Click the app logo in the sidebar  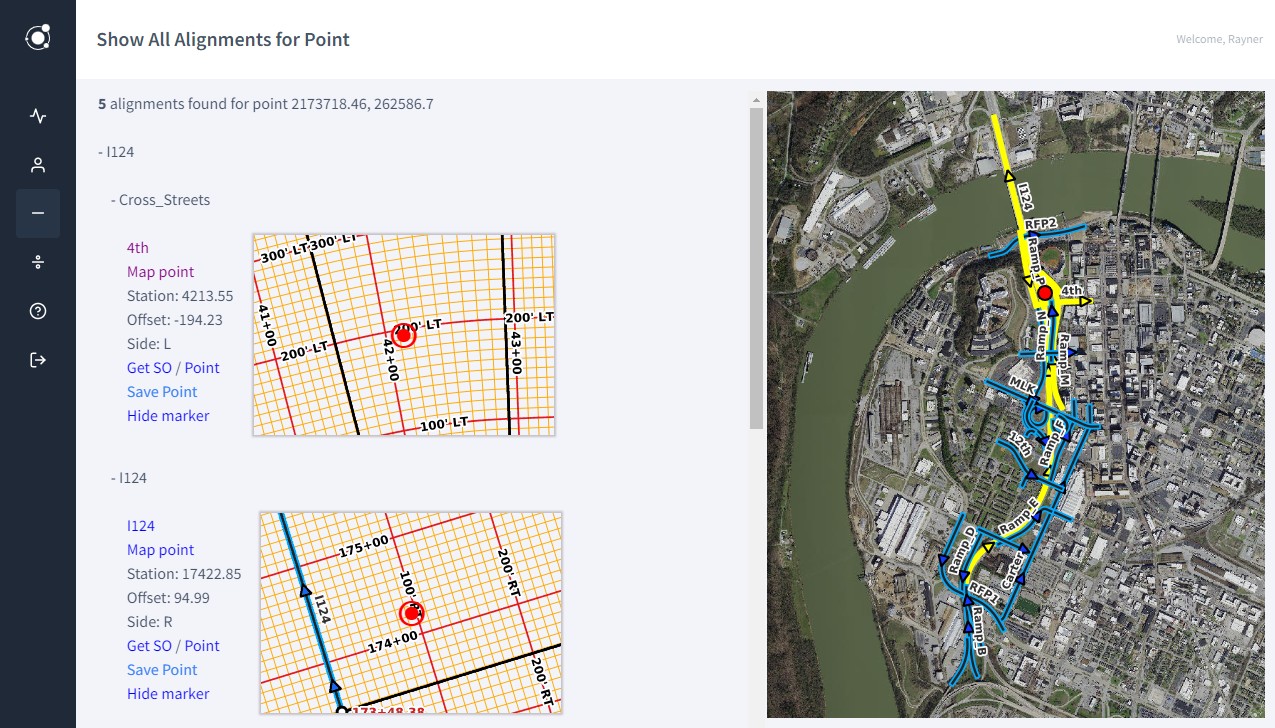38,39
